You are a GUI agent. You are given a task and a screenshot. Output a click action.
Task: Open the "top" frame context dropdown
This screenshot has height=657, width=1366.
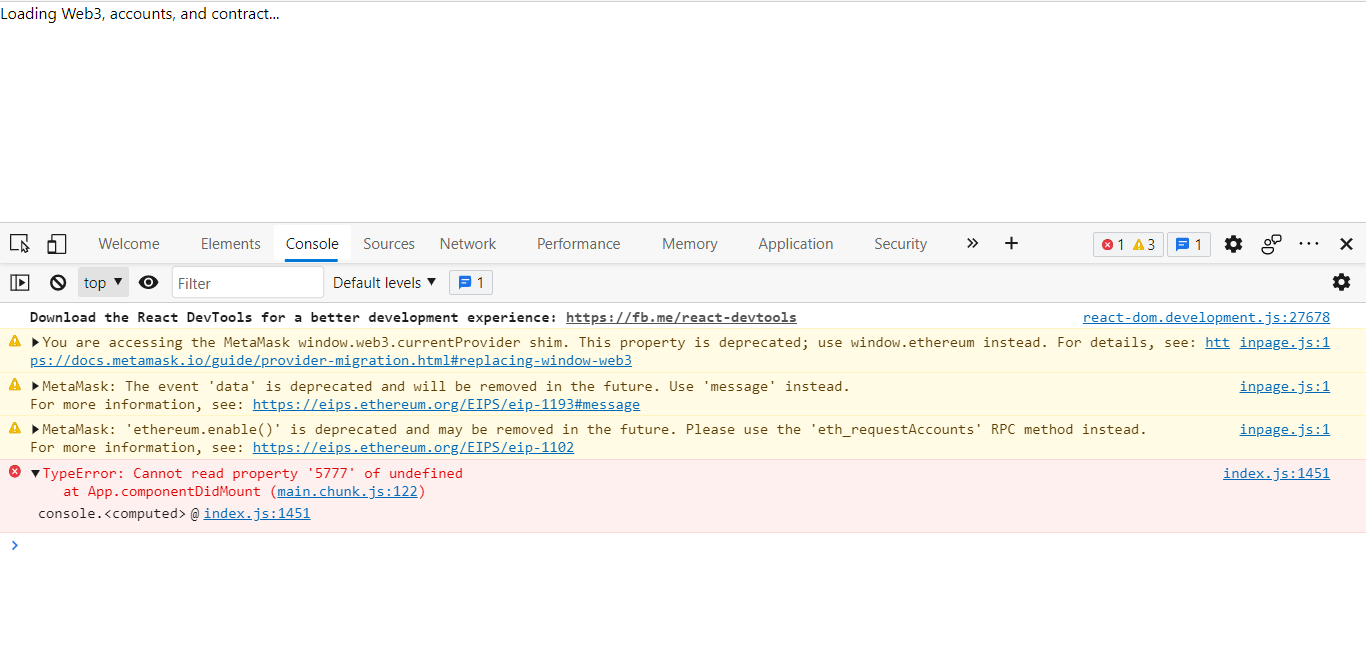(102, 282)
